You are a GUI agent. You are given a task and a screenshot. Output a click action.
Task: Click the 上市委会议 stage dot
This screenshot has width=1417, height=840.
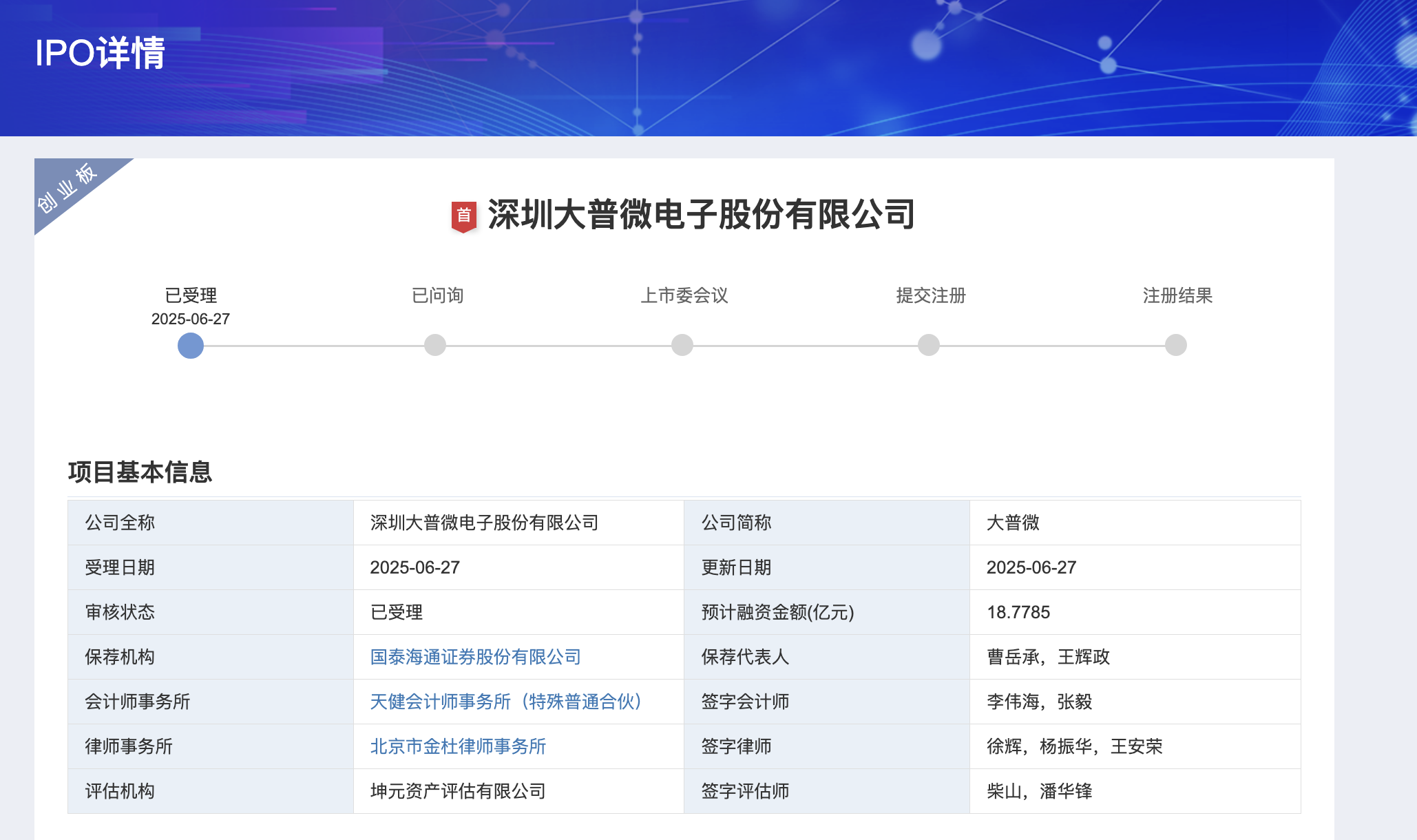click(x=682, y=345)
